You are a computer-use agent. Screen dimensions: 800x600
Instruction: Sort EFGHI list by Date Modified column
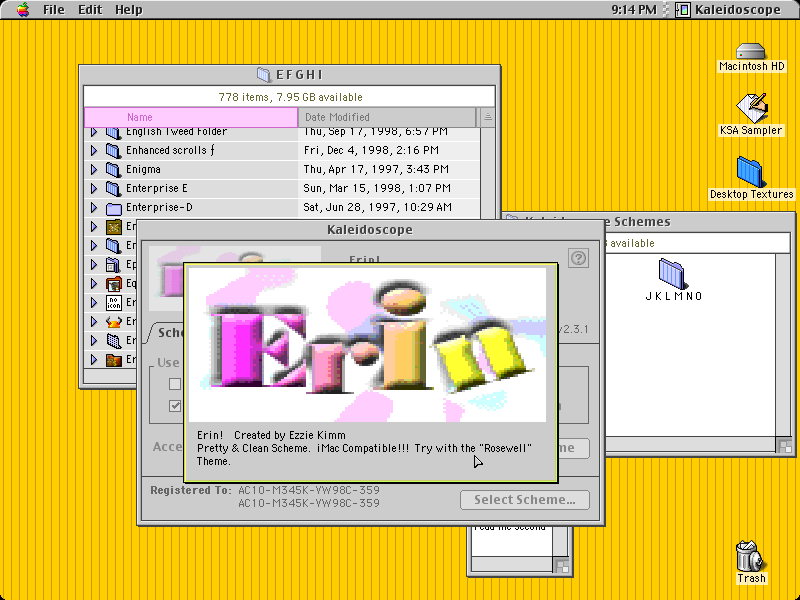click(387, 117)
